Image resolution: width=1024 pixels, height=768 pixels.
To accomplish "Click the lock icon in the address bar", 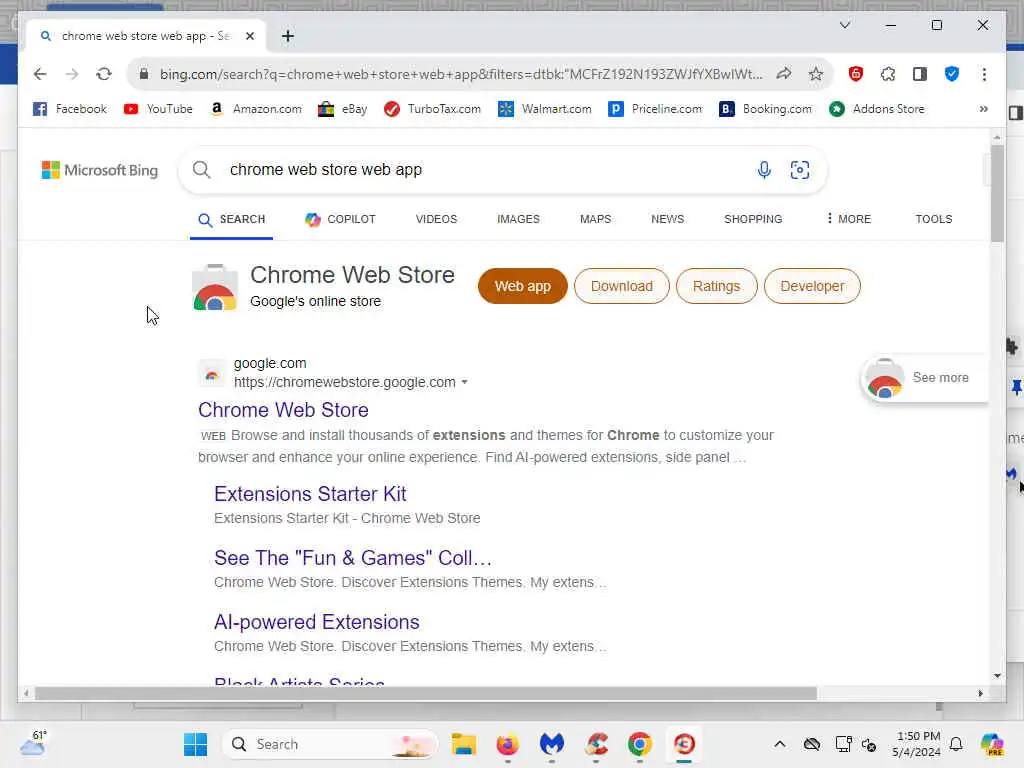I will (x=144, y=74).
